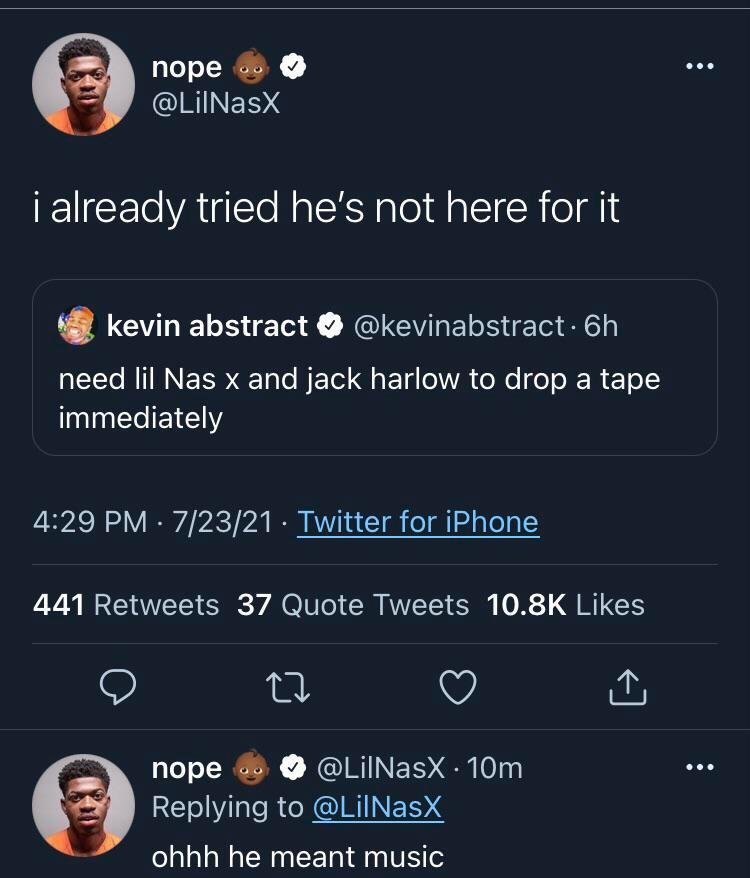This screenshot has width=750, height=878.
Task: Tap kevin abstract's small avatar
Action: point(76,327)
